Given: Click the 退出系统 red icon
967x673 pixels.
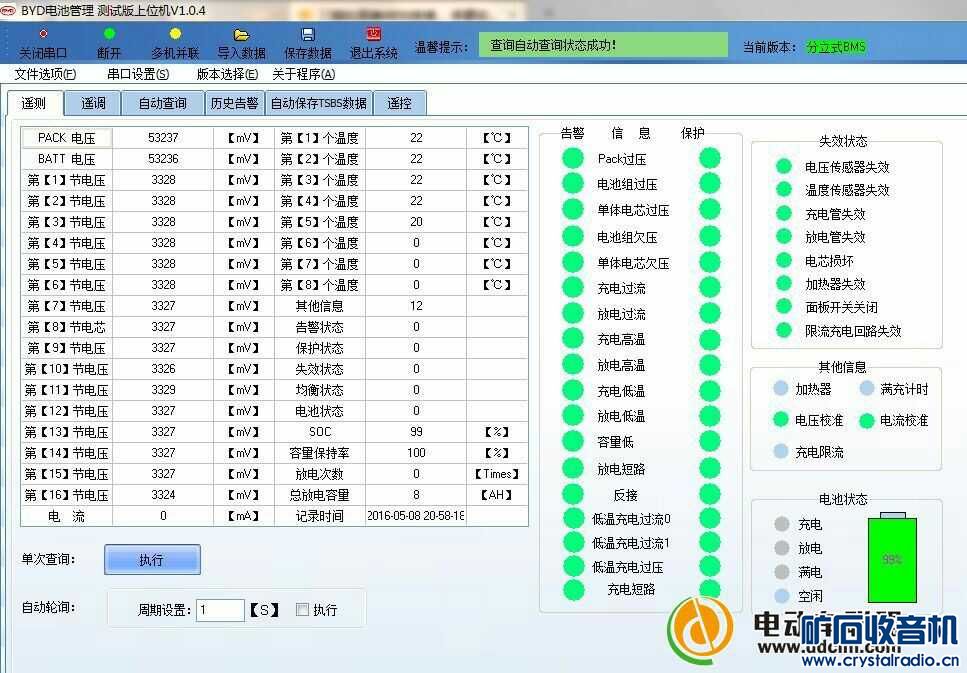Looking at the screenshot, I should 374,34.
